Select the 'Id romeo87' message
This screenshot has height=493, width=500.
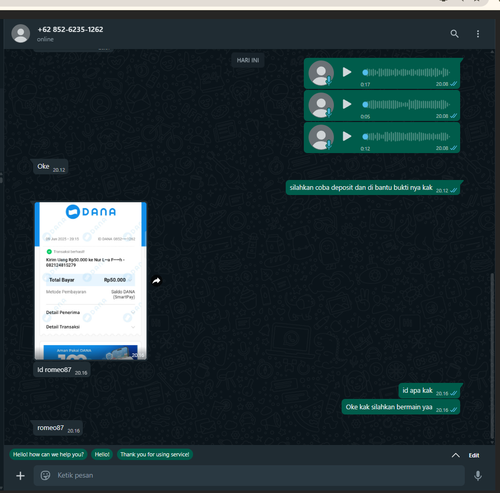(x=62, y=370)
